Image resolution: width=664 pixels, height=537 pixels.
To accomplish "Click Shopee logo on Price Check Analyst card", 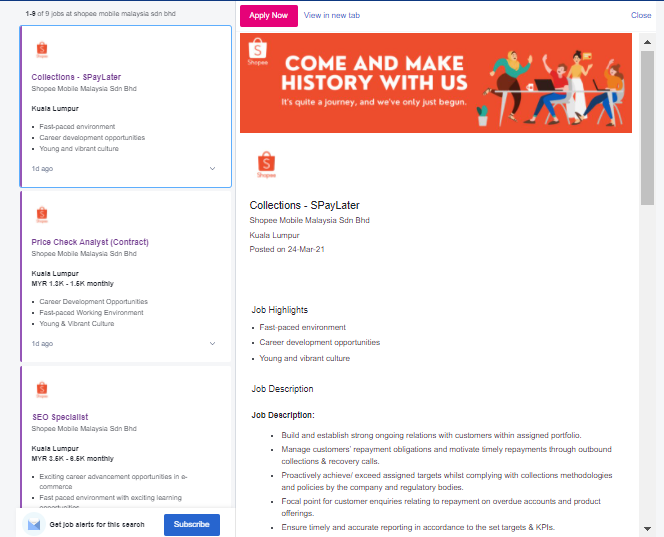I will click(x=42, y=215).
